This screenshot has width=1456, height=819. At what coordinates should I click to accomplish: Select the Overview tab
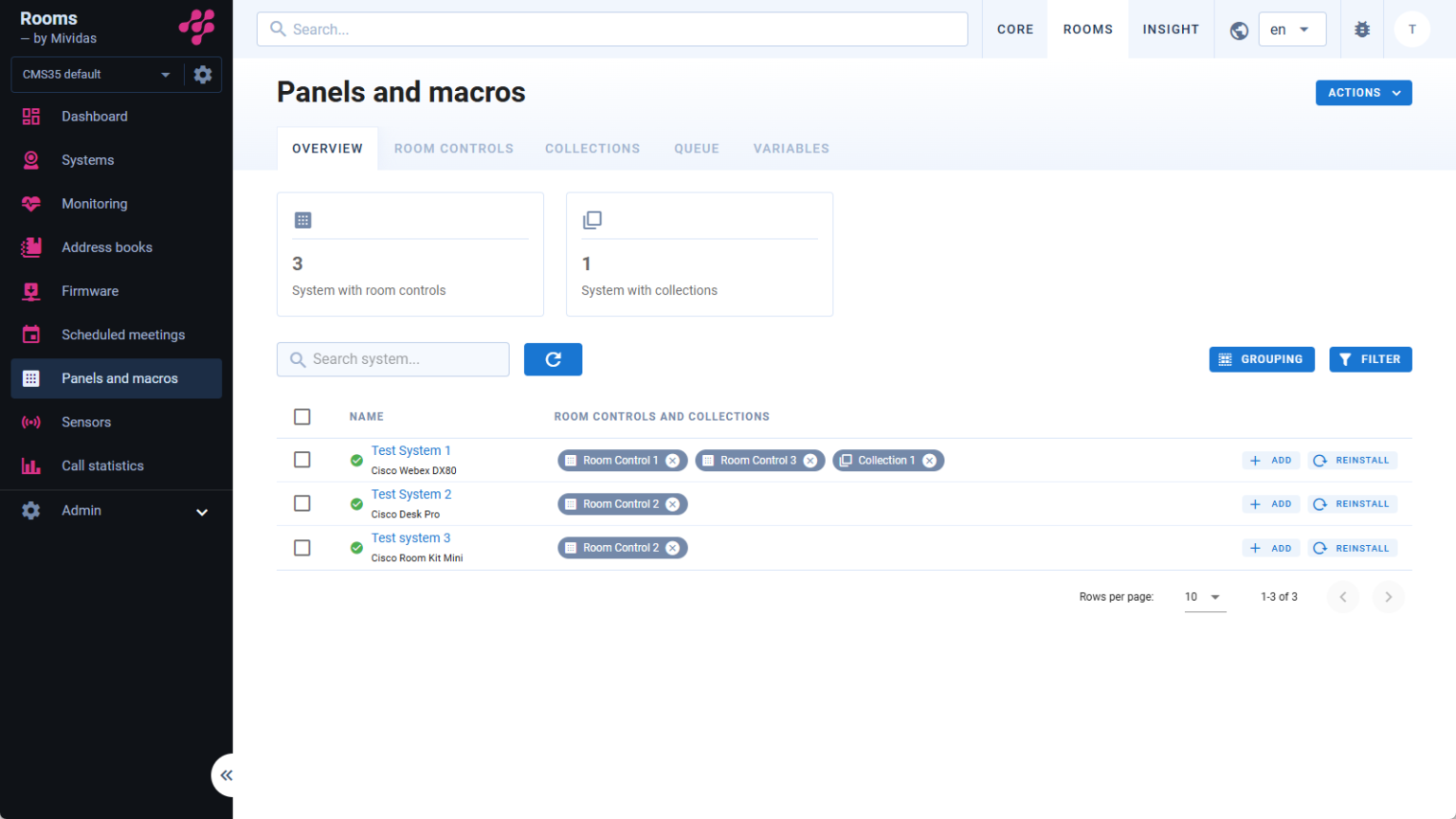pyautogui.click(x=327, y=149)
